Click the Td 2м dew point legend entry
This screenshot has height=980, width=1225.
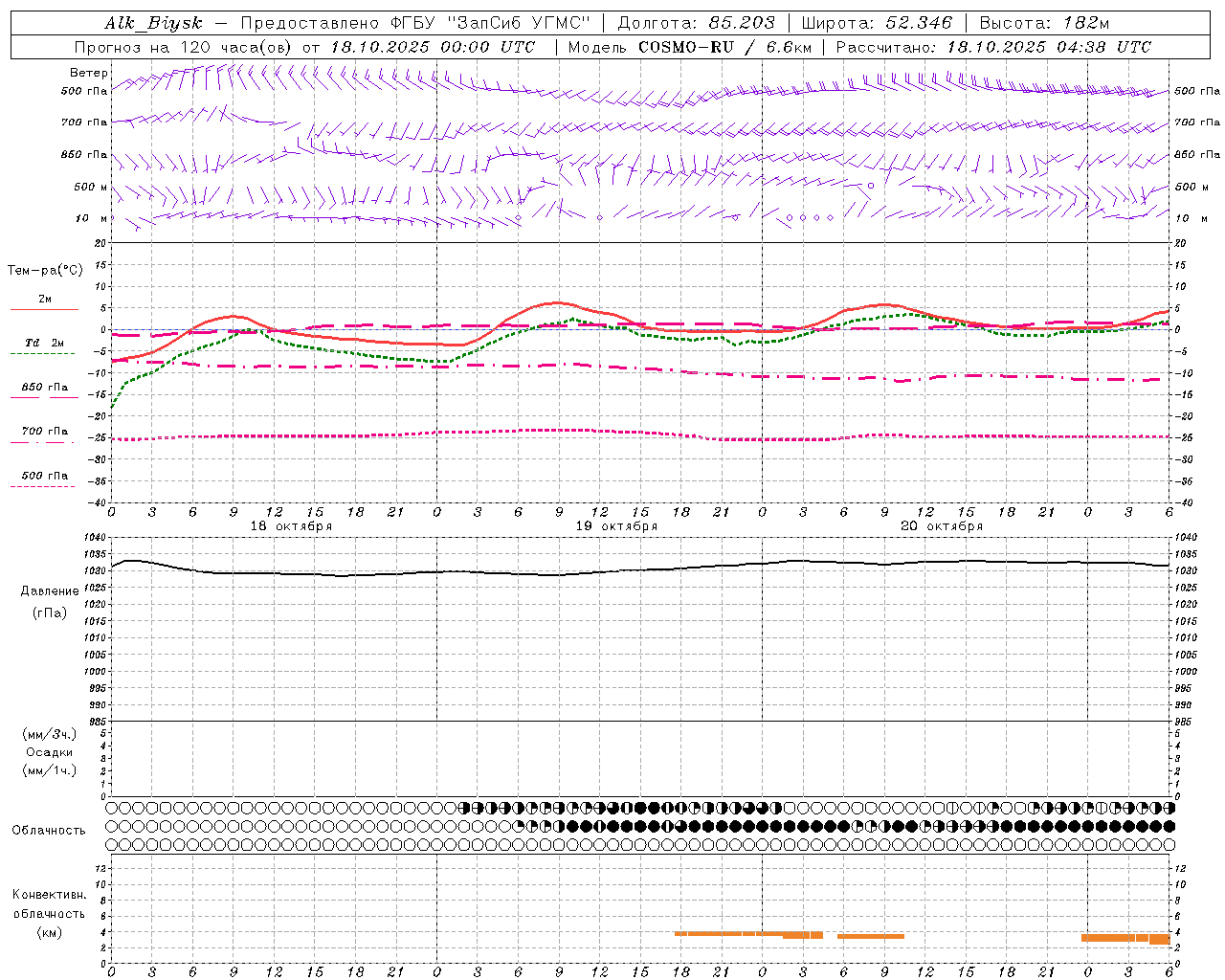click(x=44, y=343)
